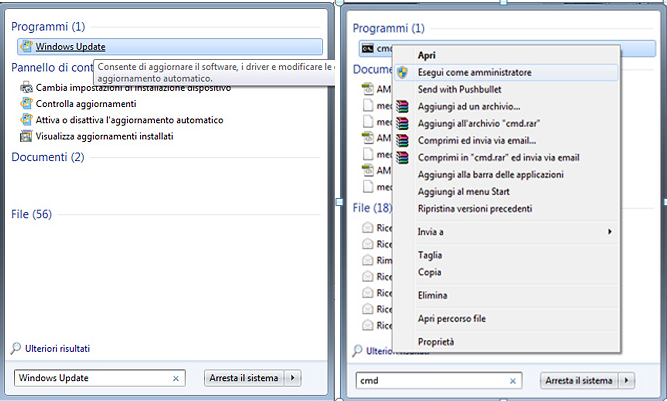Click the Programmi (1) header in right menu

[389, 28]
